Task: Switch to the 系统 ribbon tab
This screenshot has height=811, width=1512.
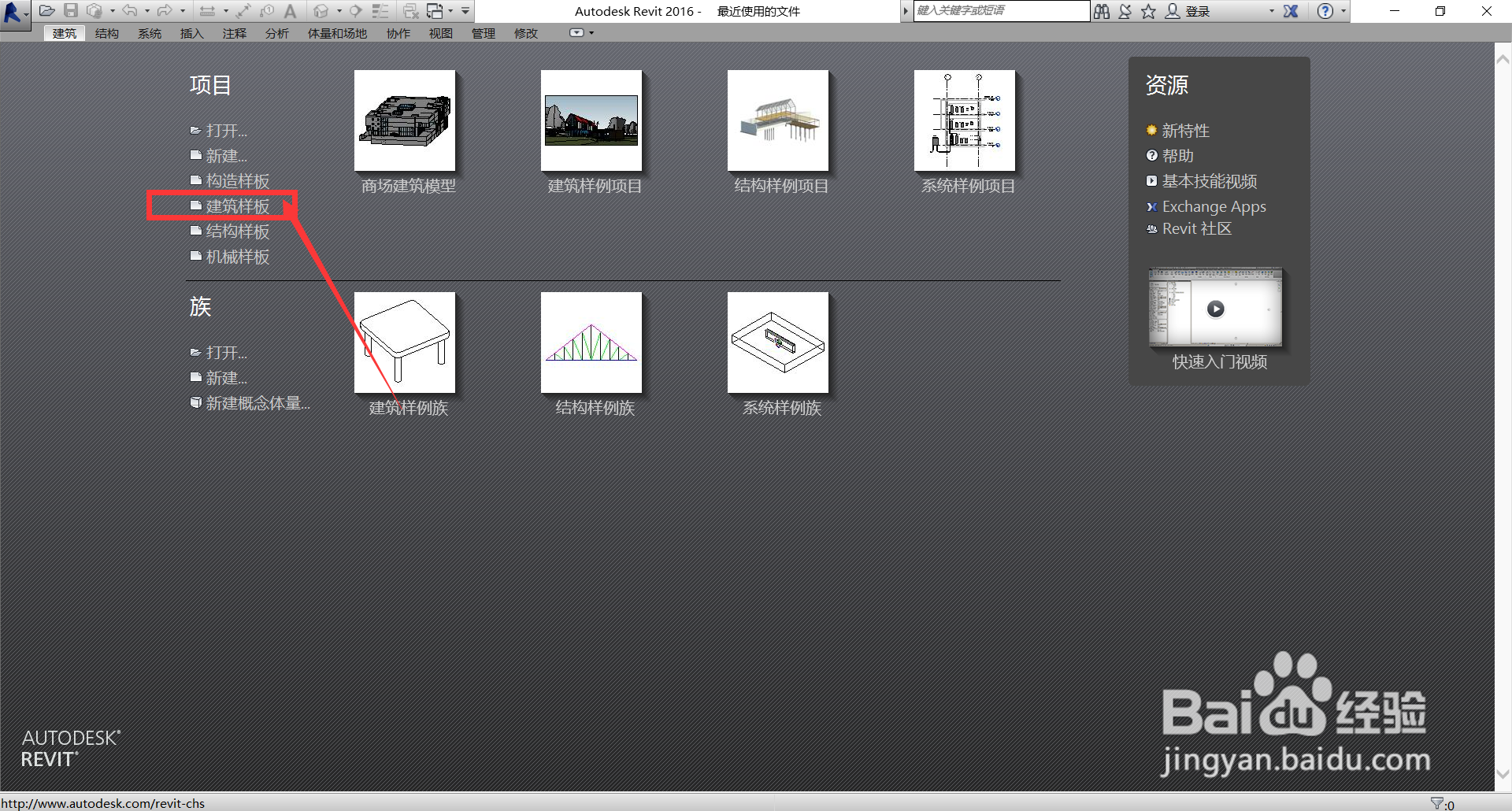Action: pyautogui.click(x=150, y=33)
